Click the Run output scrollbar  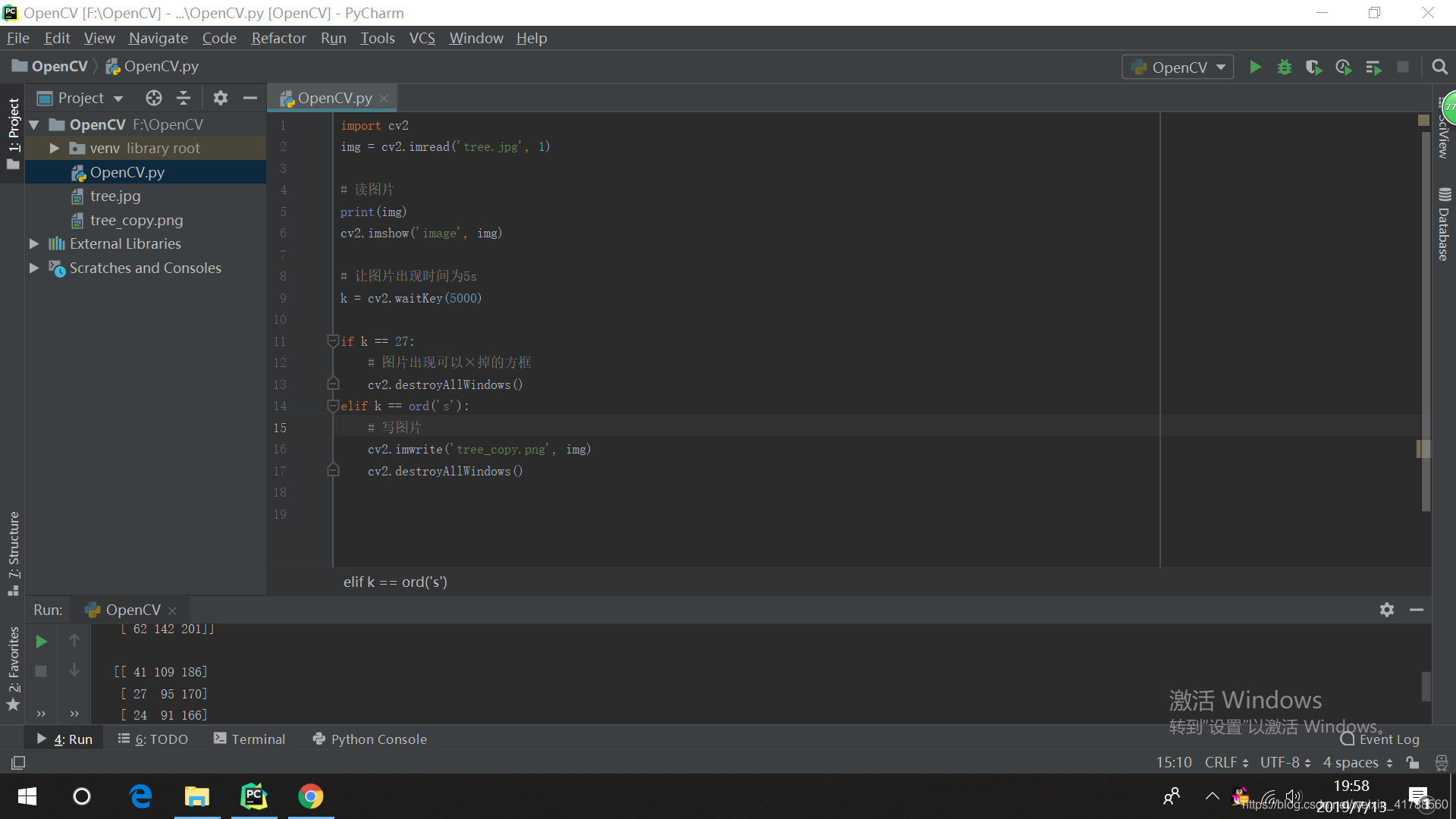(1426, 686)
